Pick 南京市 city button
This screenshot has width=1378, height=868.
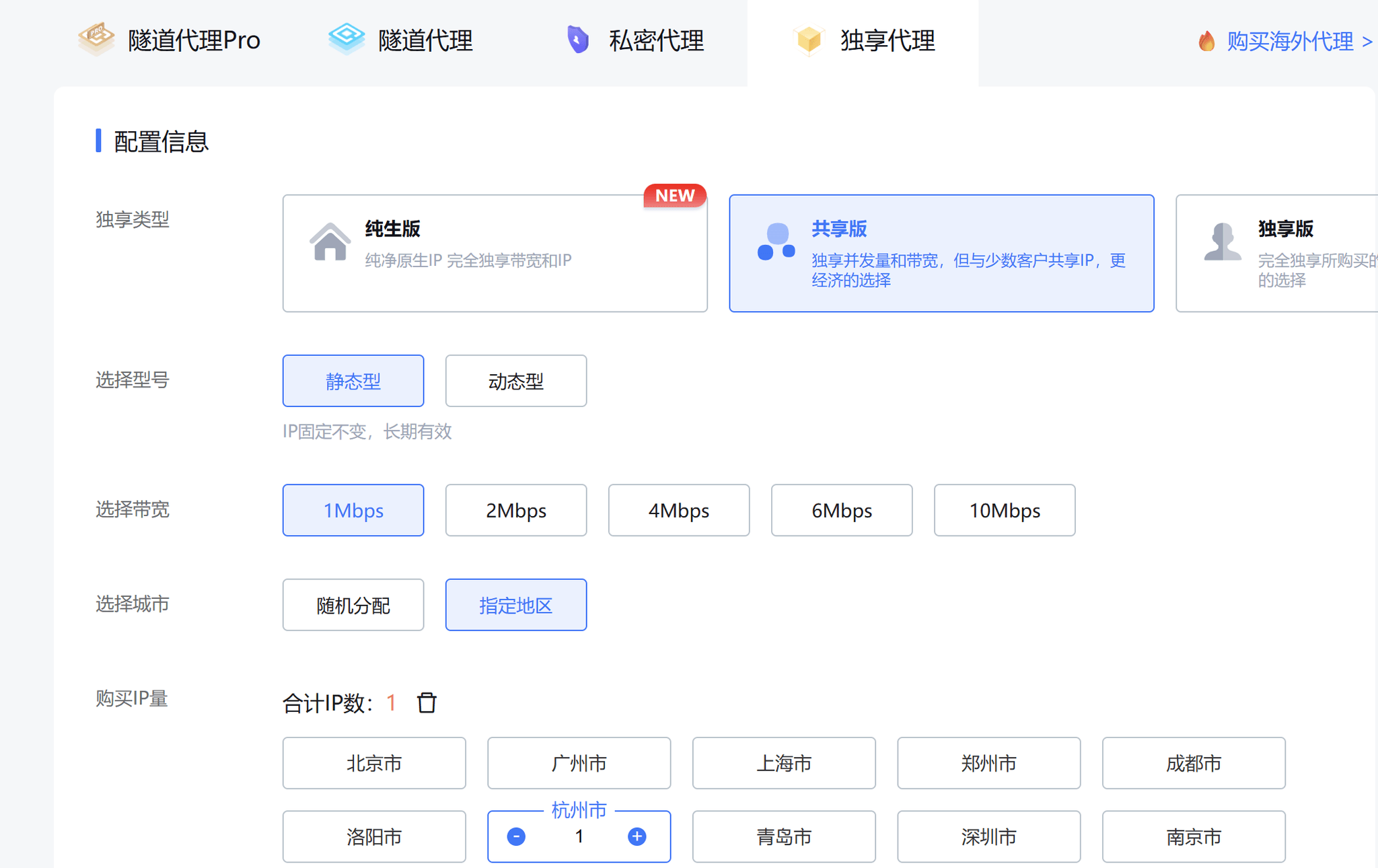coord(1194,836)
